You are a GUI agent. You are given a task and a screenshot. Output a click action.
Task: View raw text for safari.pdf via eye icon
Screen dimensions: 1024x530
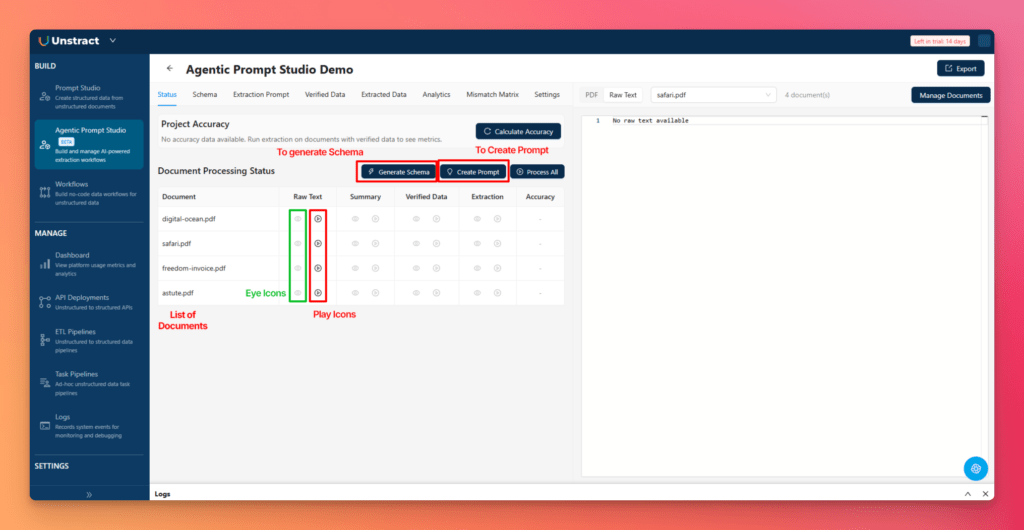pyautogui.click(x=297, y=243)
